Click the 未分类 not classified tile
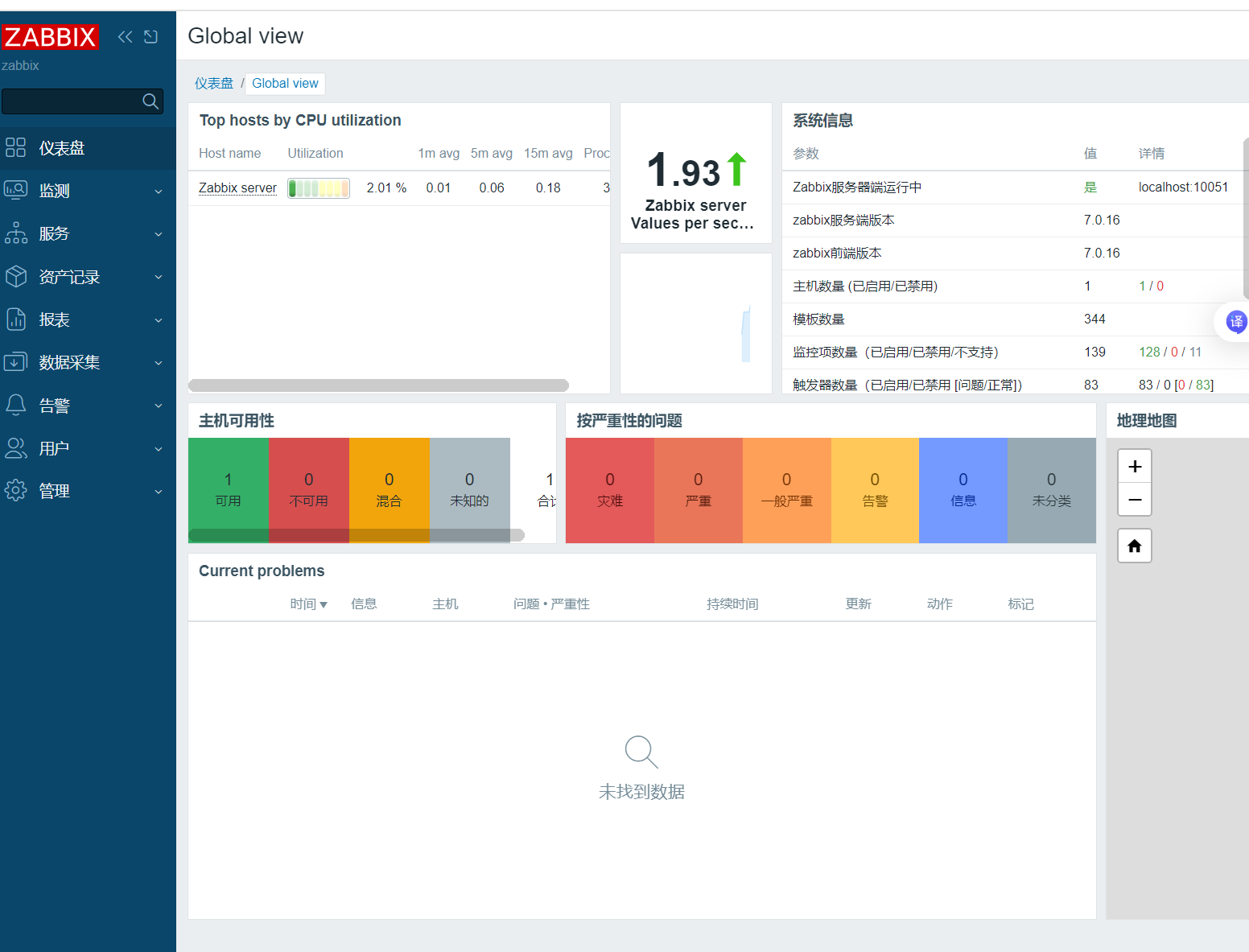 coord(1052,490)
